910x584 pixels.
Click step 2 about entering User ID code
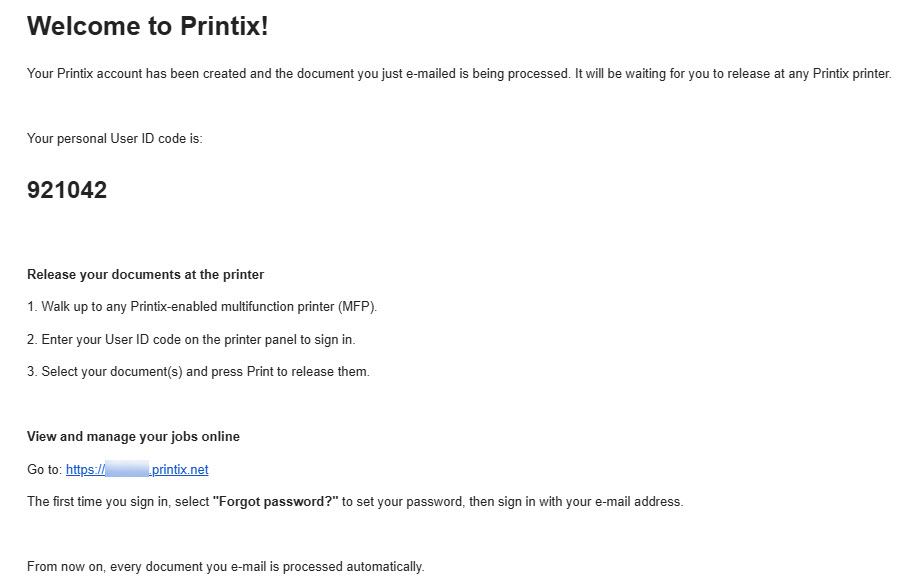(191, 340)
